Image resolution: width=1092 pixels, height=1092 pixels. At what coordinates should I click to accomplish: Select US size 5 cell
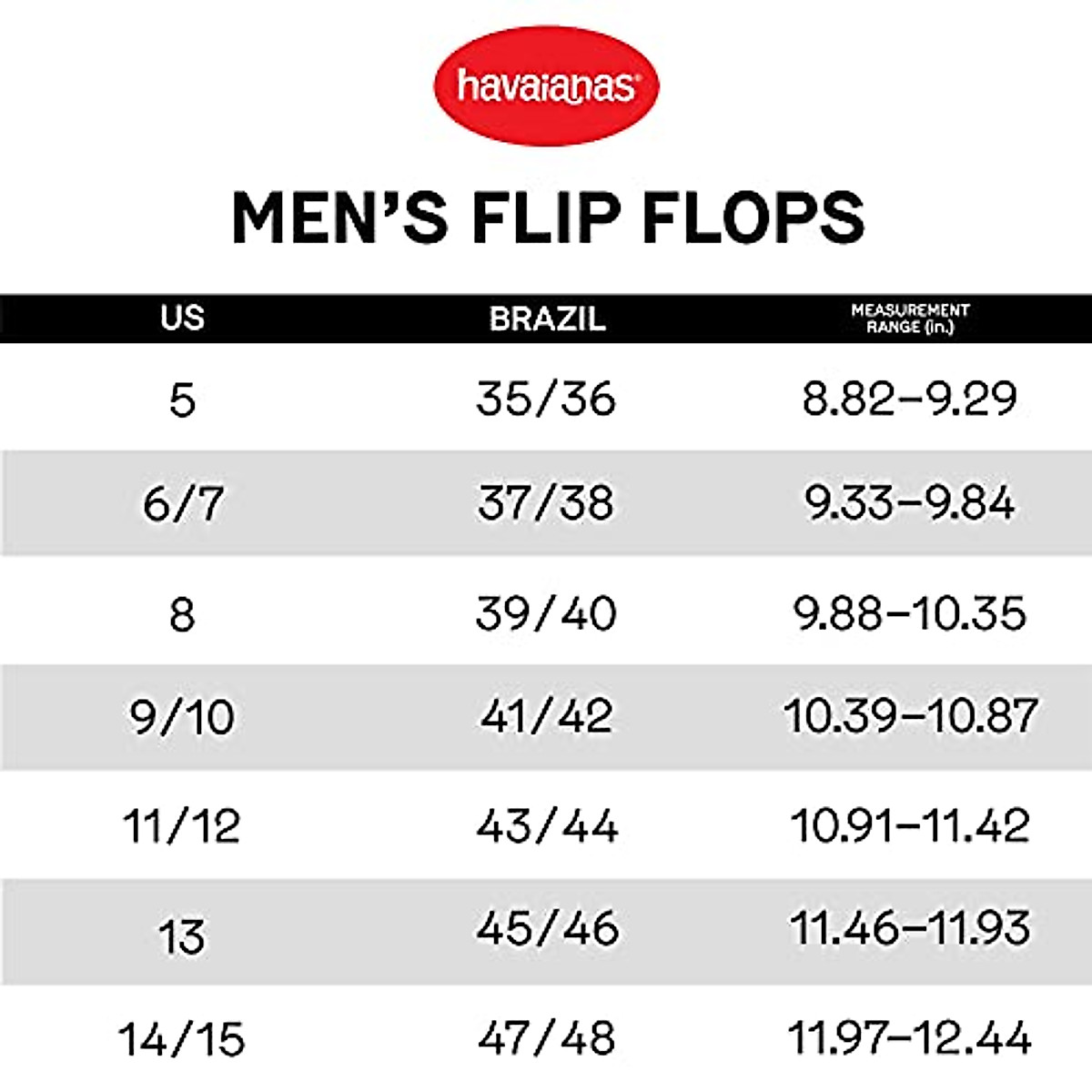click(x=182, y=399)
